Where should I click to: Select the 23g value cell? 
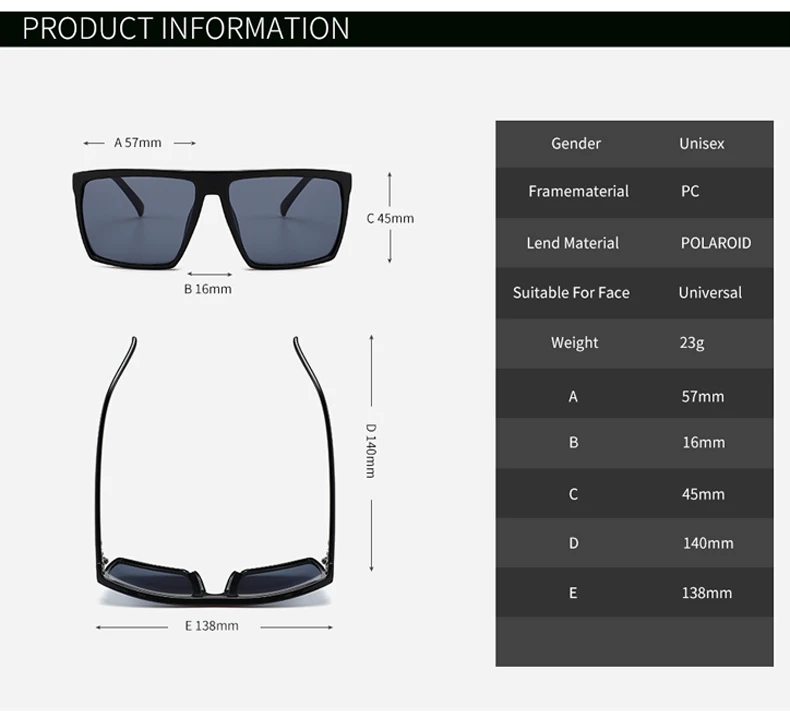point(692,343)
